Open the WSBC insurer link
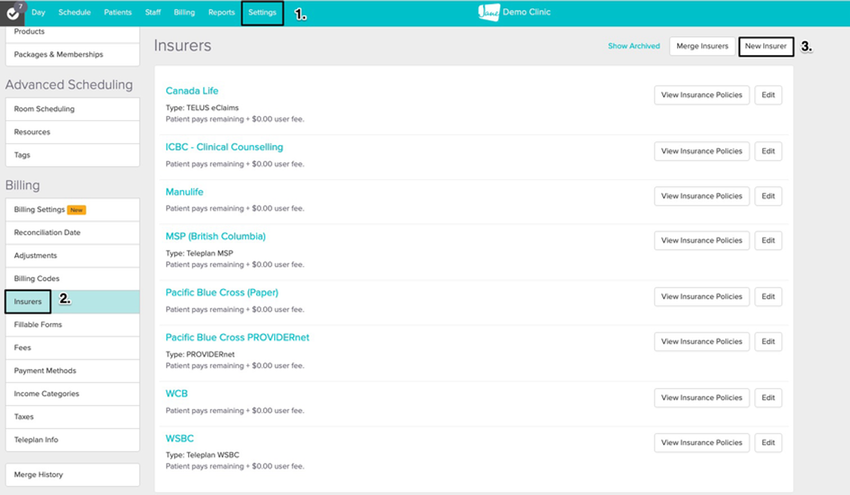This screenshot has height=495, width=850. (x=179, y=439)
